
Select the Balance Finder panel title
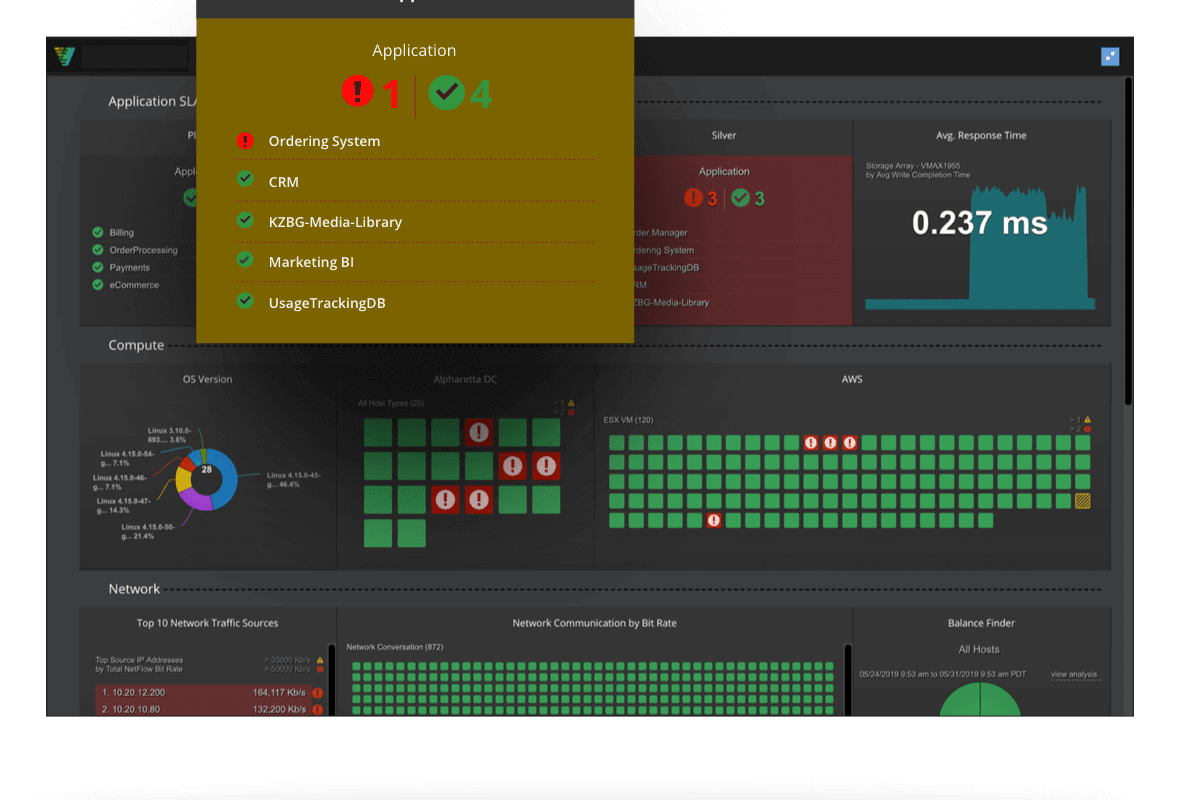(x=981, y=623)
